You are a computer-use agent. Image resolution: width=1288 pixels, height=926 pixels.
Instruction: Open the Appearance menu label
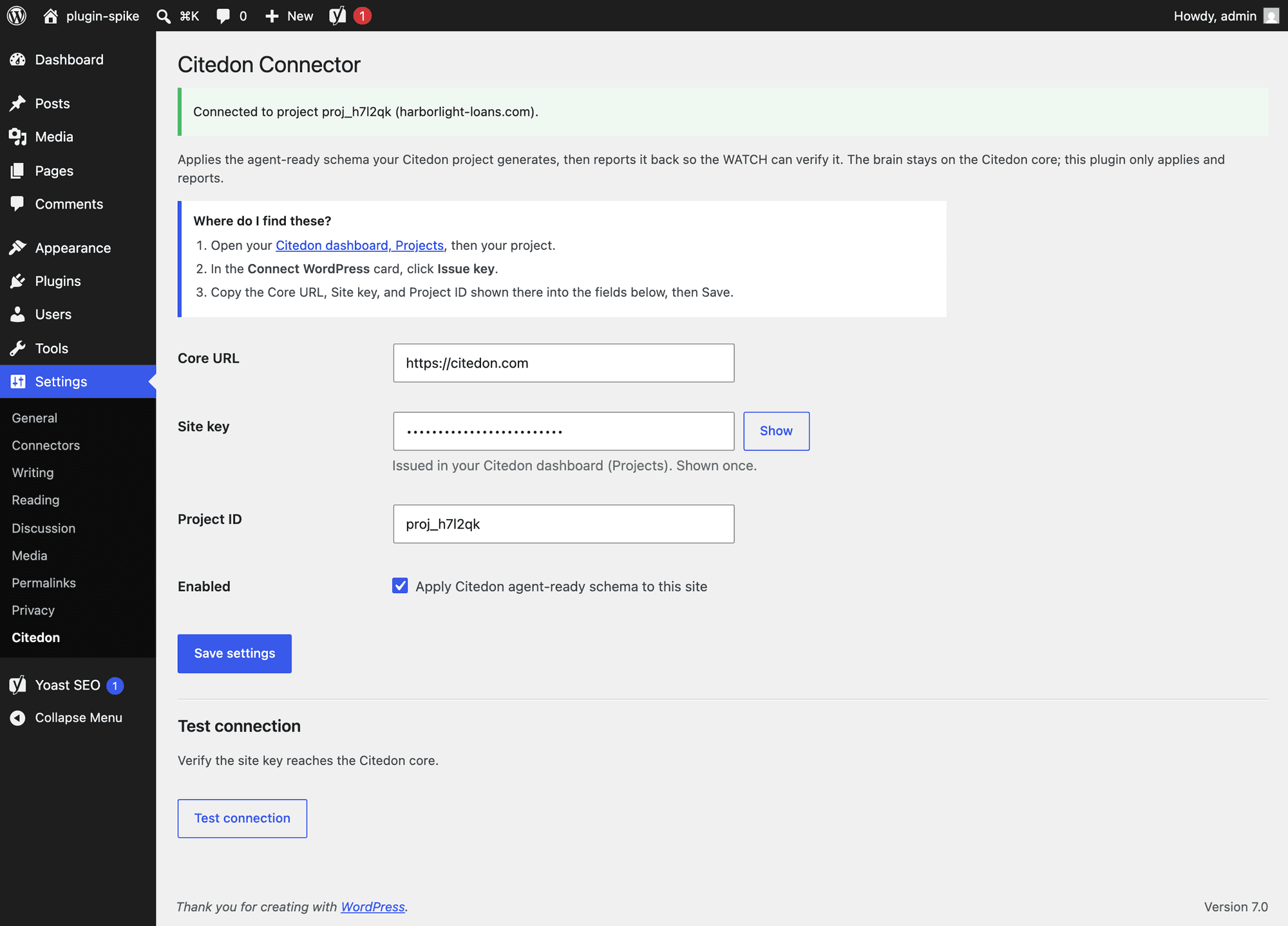[73, 248]
